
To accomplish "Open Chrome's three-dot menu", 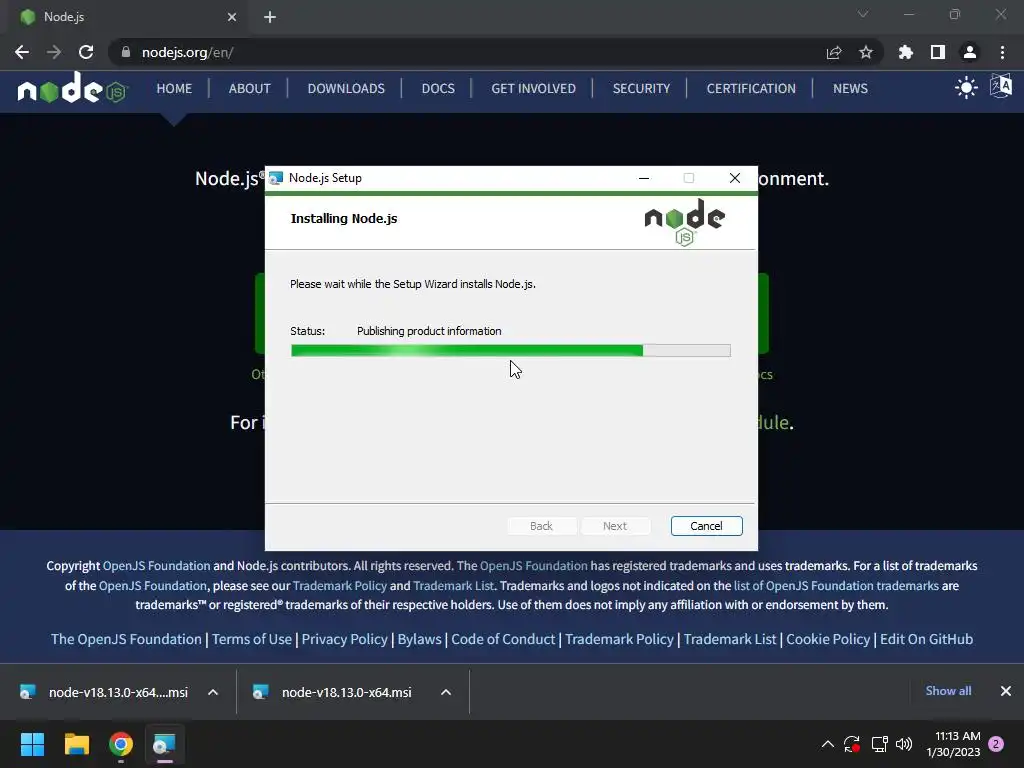I will 1002,52.
